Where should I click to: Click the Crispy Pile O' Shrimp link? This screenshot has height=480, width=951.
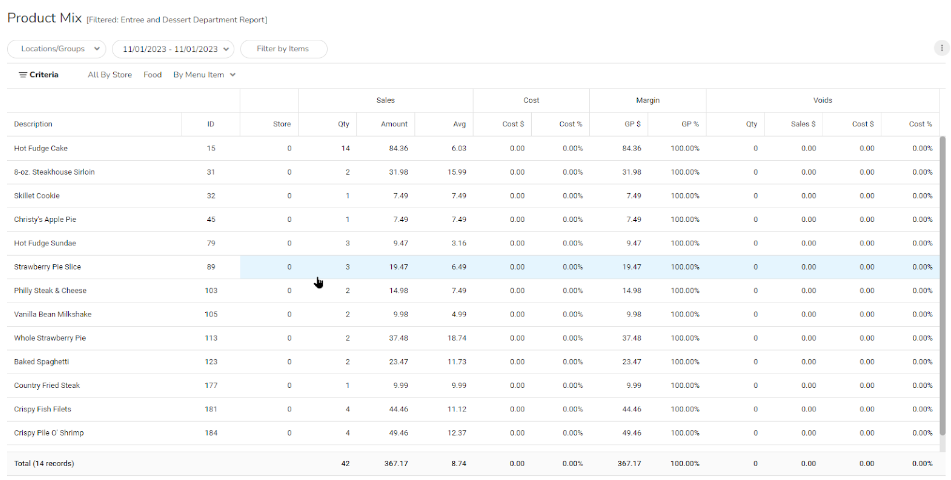click(48, 432)
